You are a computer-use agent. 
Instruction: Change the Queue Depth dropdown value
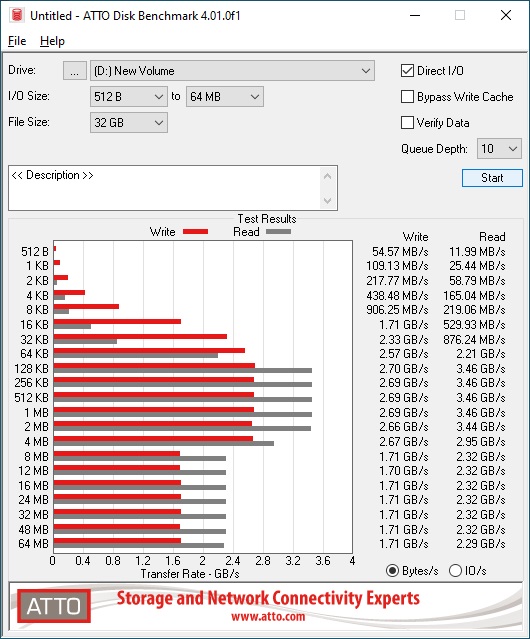(499, 149)
